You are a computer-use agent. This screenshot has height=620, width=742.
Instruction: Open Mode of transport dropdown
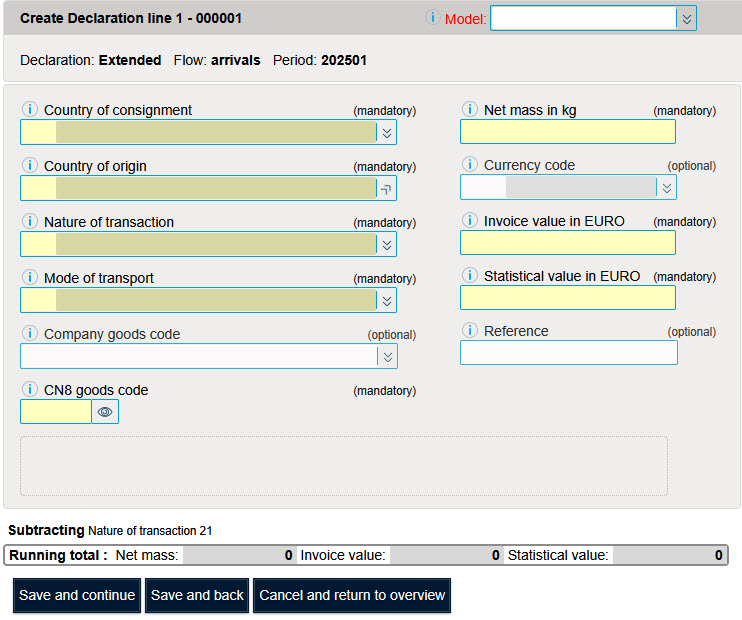[387, 300]
